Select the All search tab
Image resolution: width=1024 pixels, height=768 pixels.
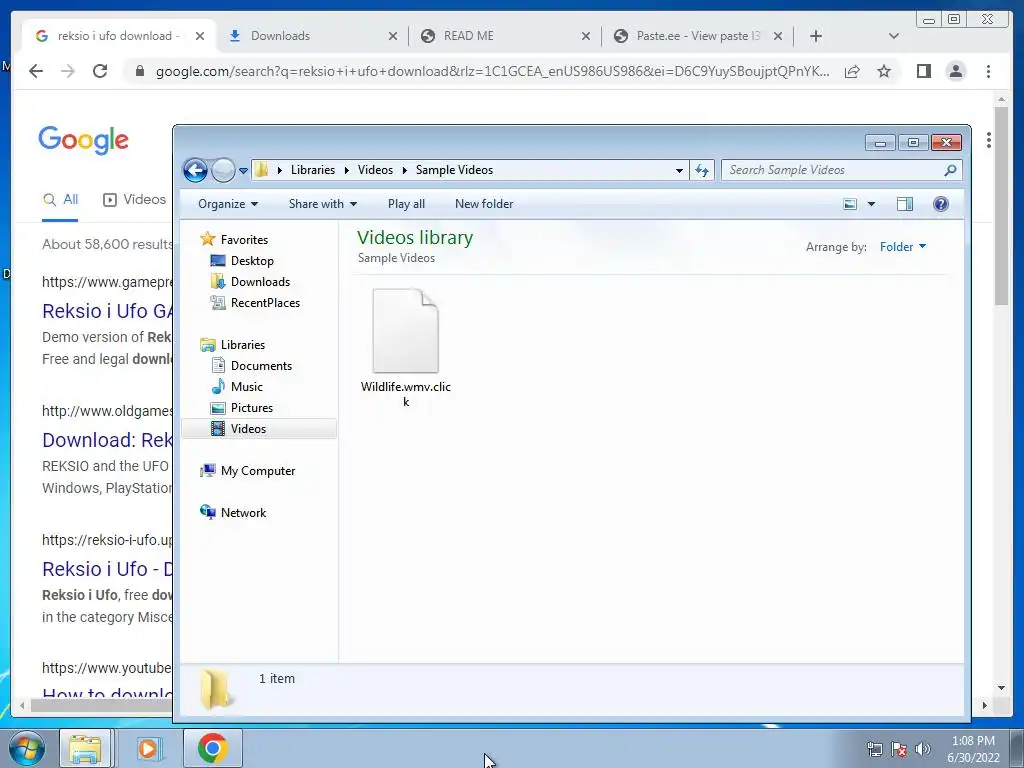60,200
